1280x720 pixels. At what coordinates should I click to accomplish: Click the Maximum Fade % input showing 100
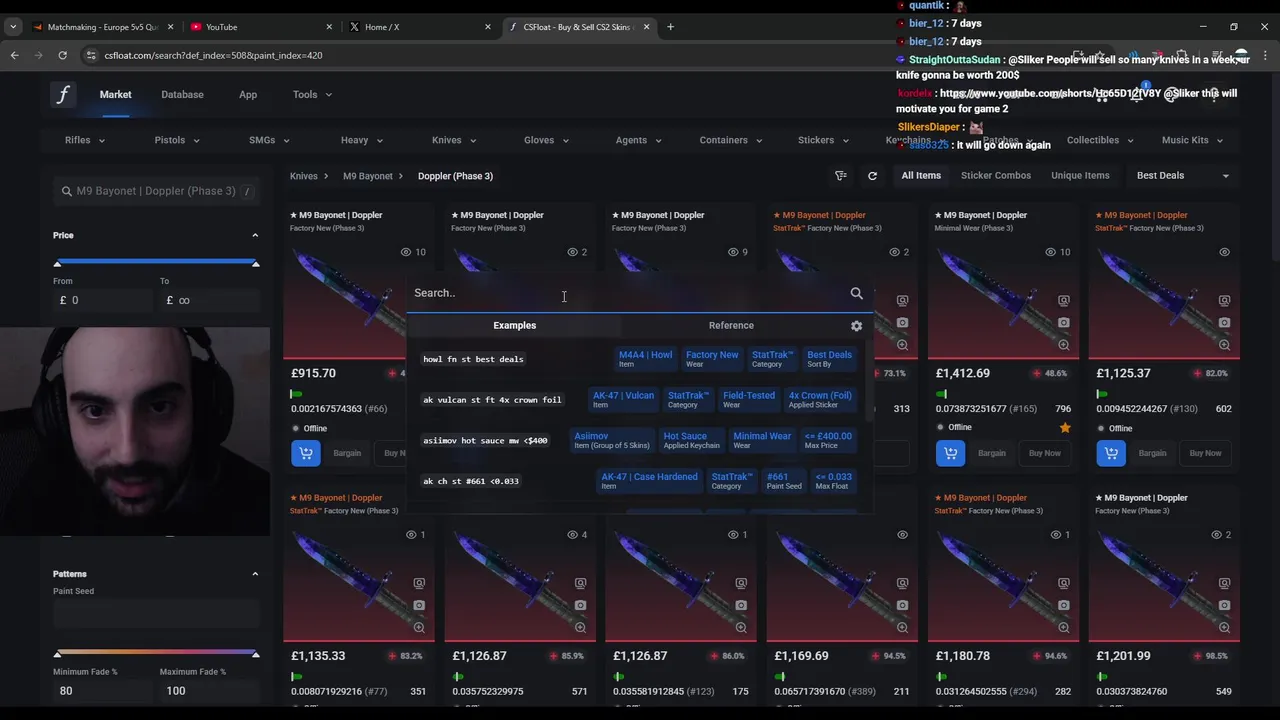pyautogui.click(x=209, y=691)
